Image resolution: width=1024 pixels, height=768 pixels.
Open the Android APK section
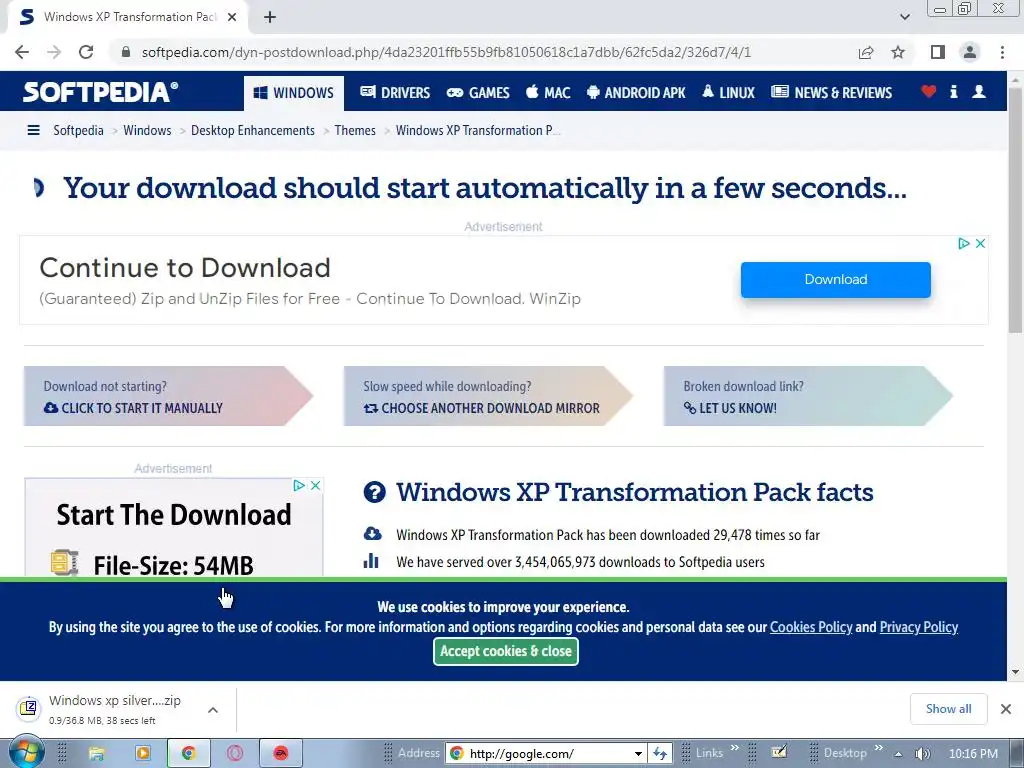636,93
